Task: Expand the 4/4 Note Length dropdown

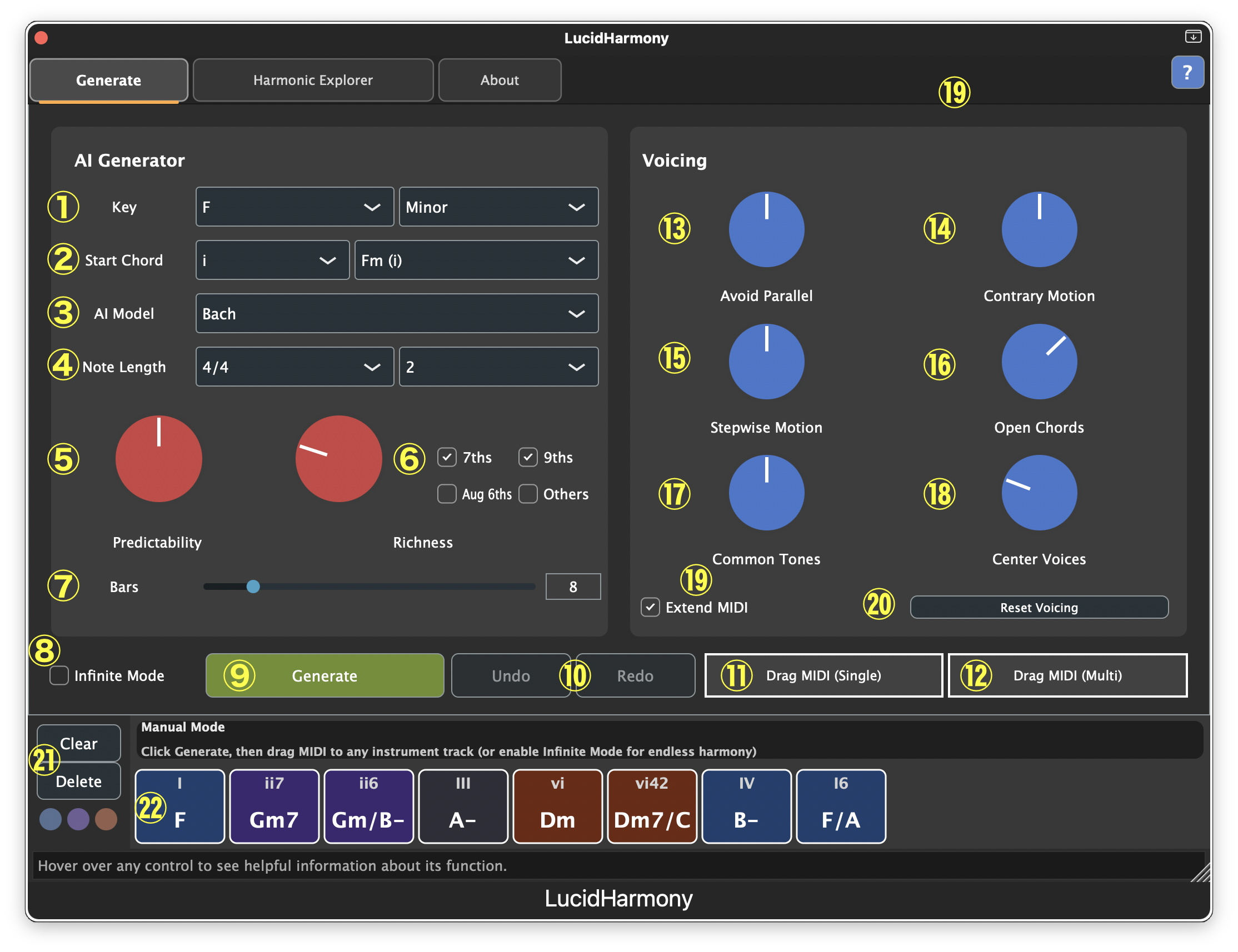Action: (x=294, y=367)
